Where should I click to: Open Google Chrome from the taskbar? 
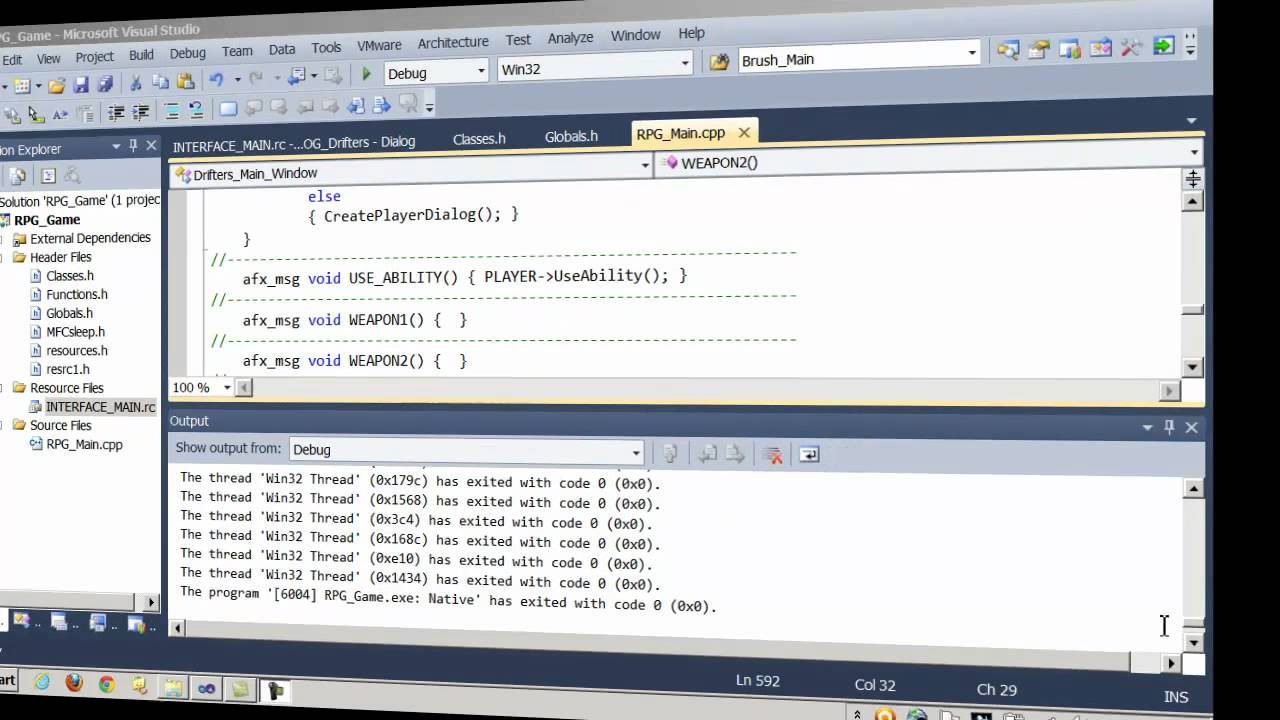point(107,685)
